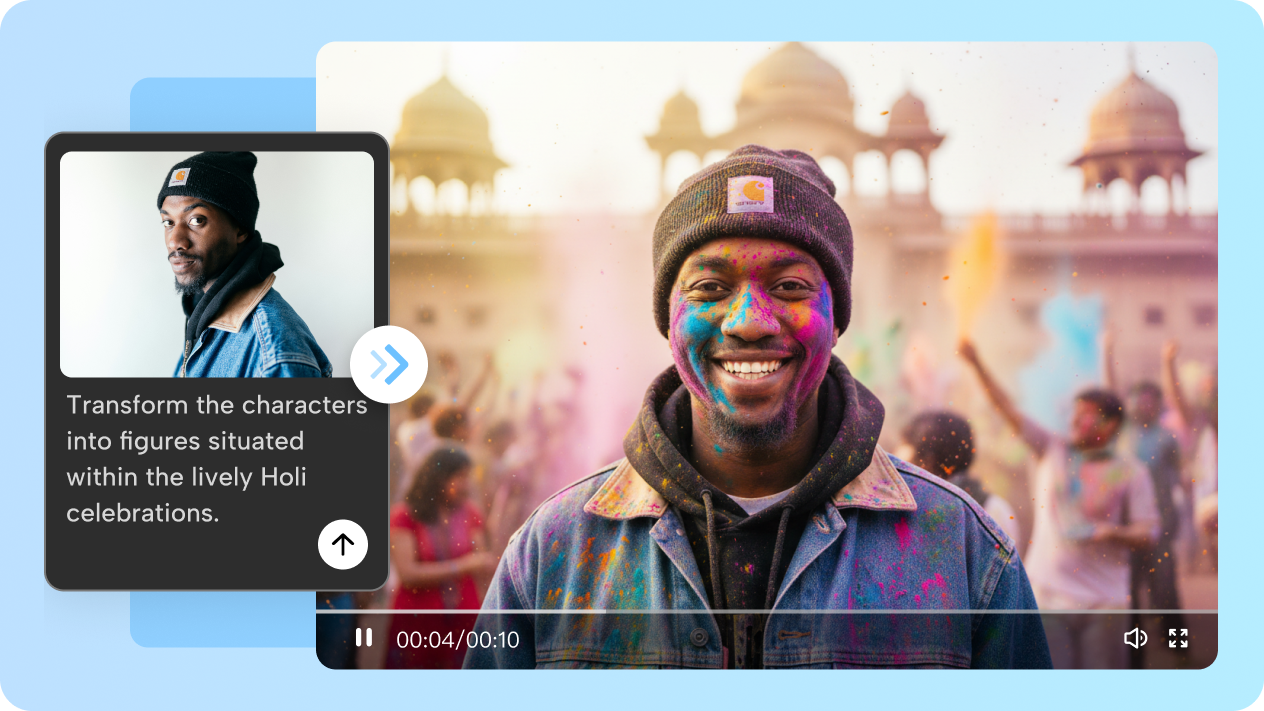Click the prompt text about Holi celebrations
Screen dimensions: 1264x711
pos(215,458)
